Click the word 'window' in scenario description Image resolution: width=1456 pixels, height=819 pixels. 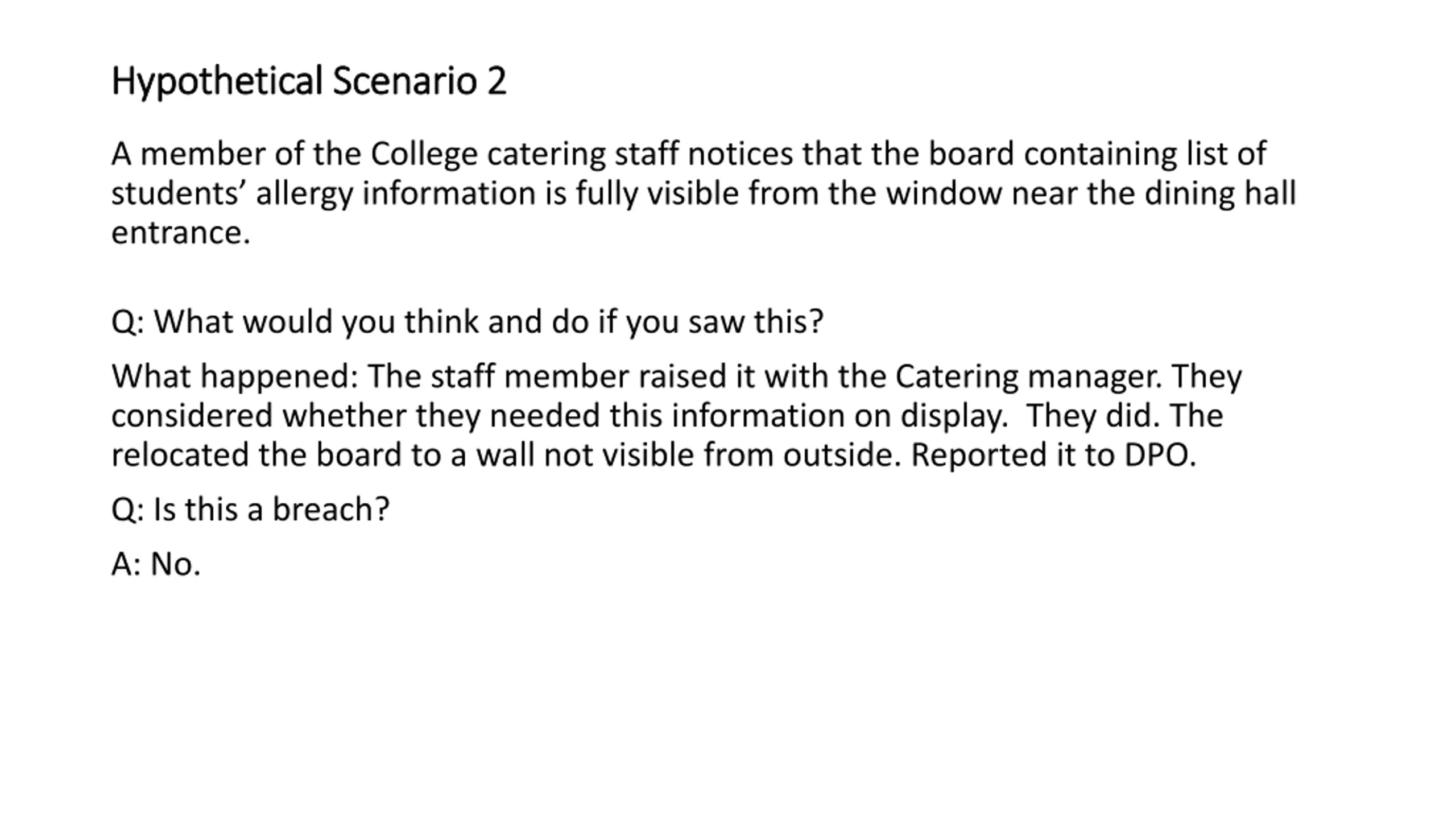coord(944,193)
